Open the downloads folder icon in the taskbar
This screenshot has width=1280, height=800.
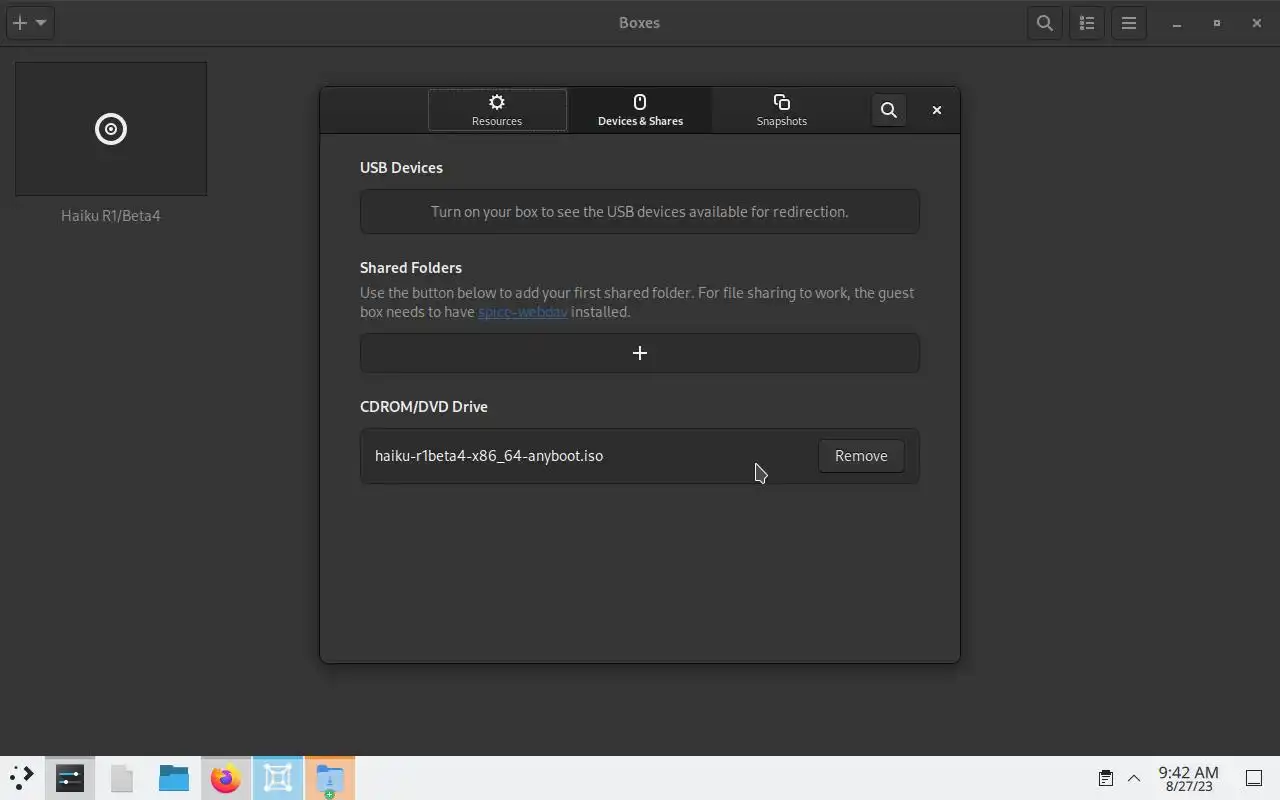point(330,778)
